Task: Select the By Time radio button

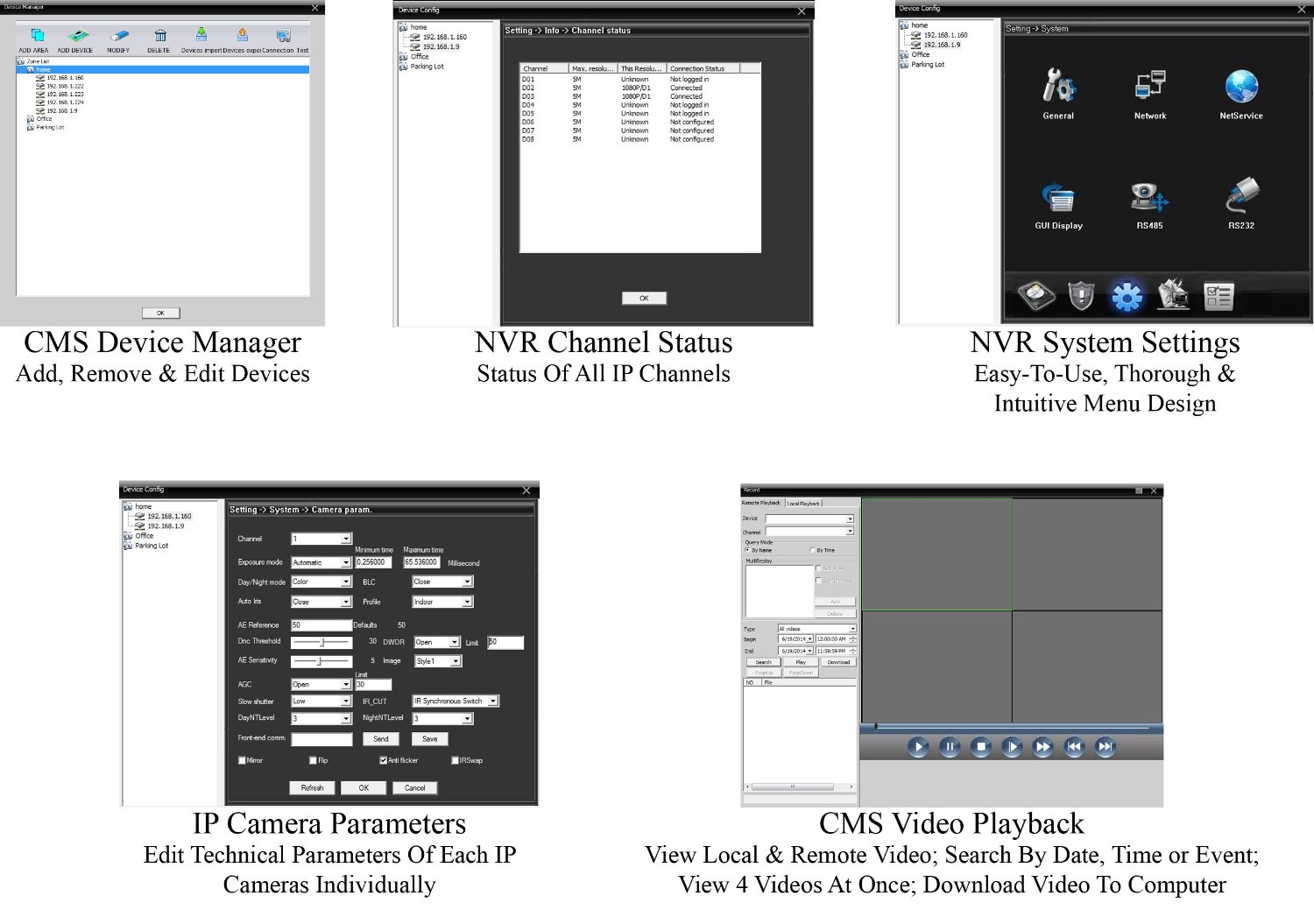Action: [x=812, y=550]
